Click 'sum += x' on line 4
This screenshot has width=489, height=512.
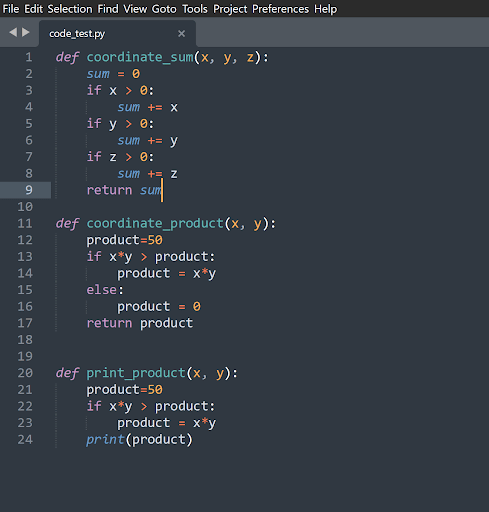point(148,107)
